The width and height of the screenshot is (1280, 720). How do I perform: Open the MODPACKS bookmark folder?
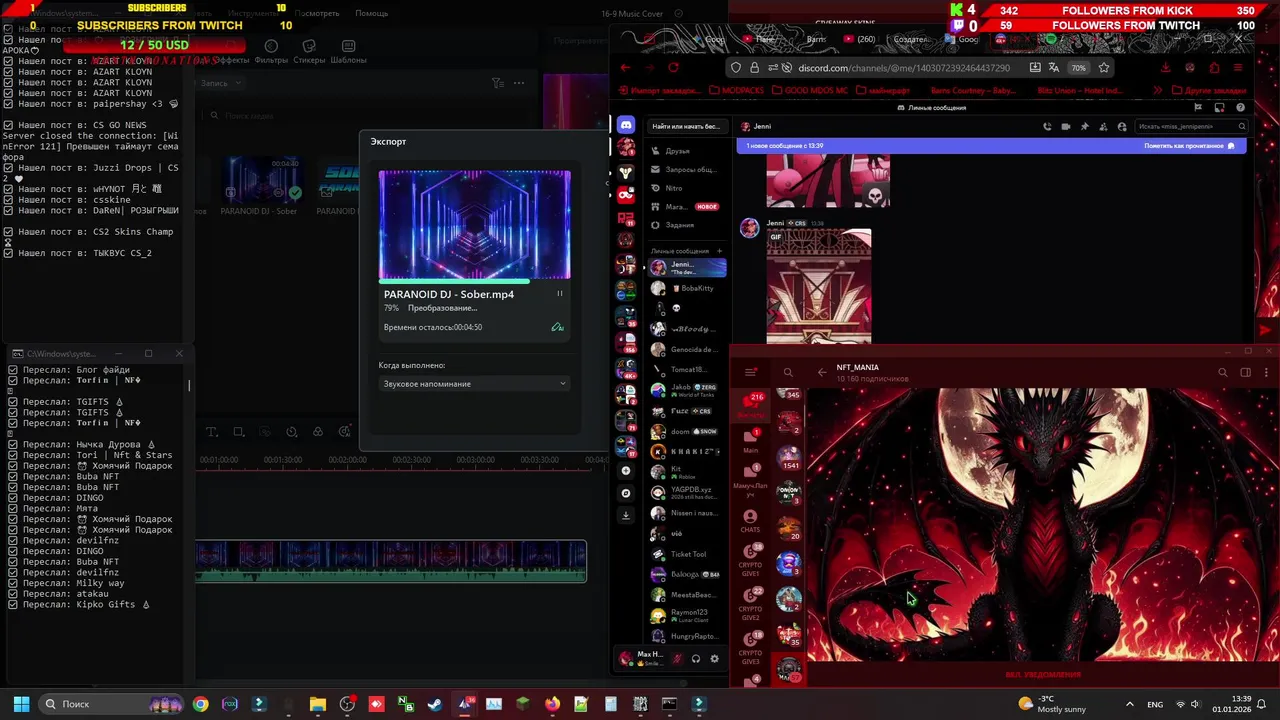tap(736, 91)
